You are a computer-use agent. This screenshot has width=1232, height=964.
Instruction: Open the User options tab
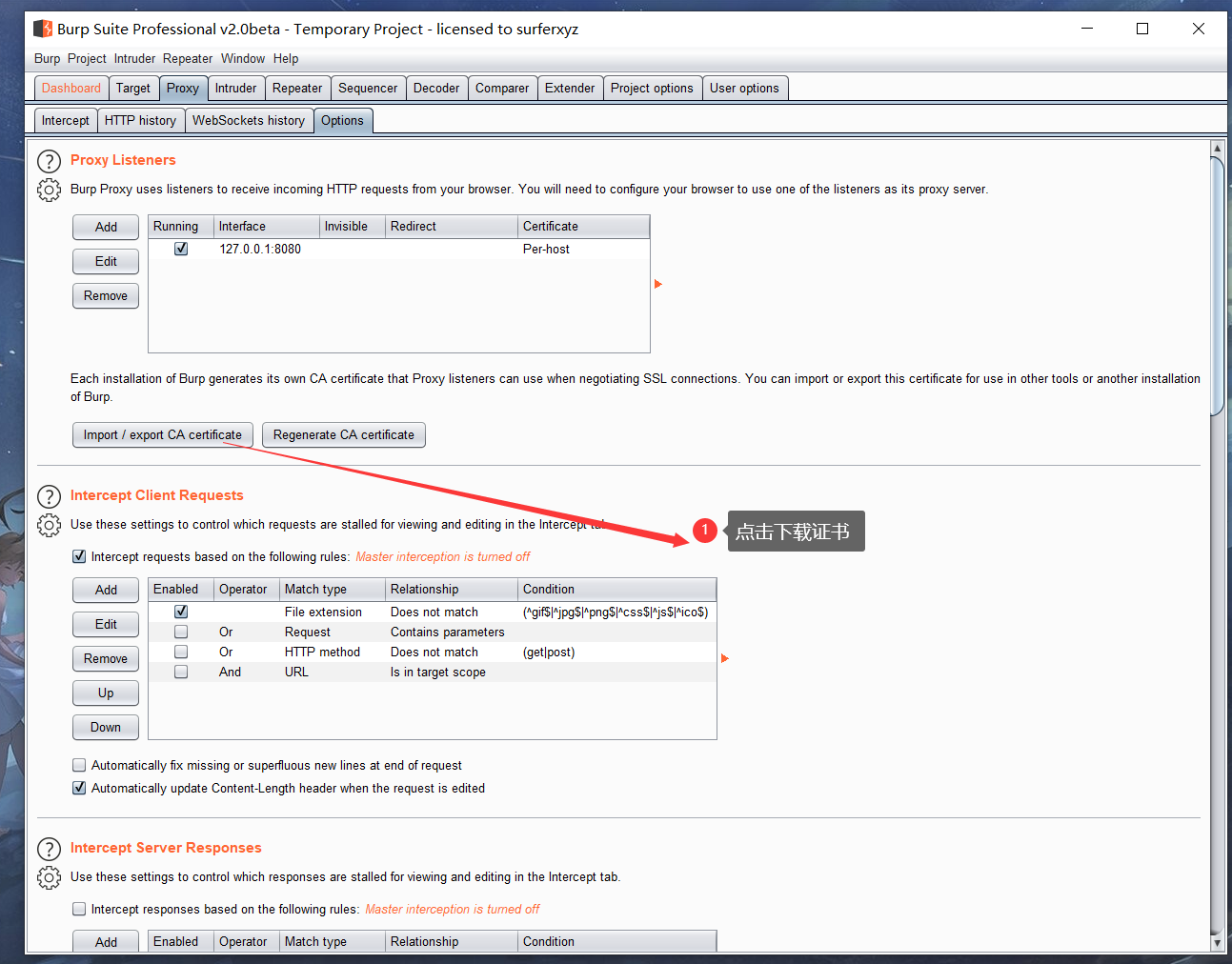click(744, 88)
